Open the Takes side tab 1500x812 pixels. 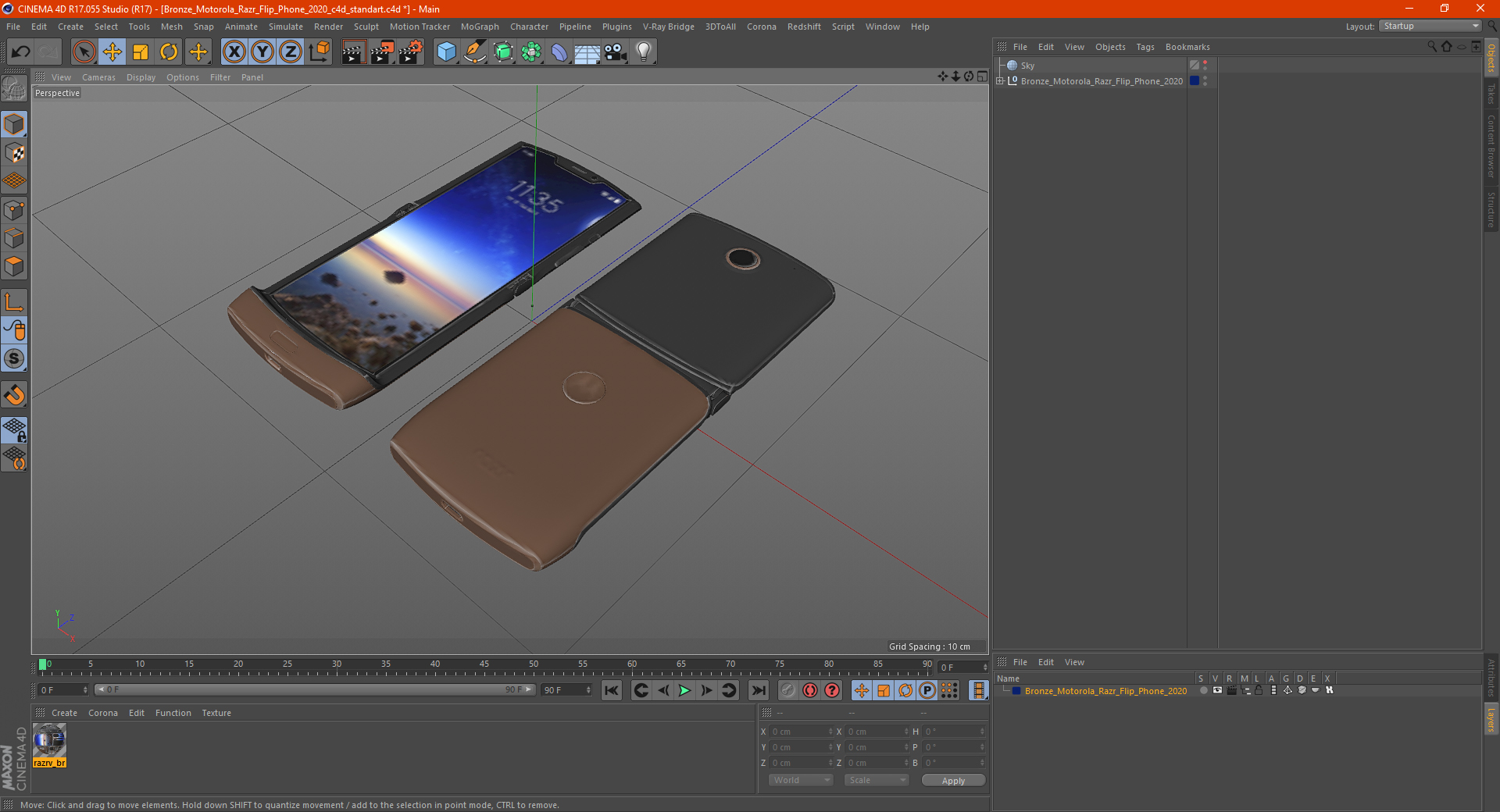(x=1491, y=94)
